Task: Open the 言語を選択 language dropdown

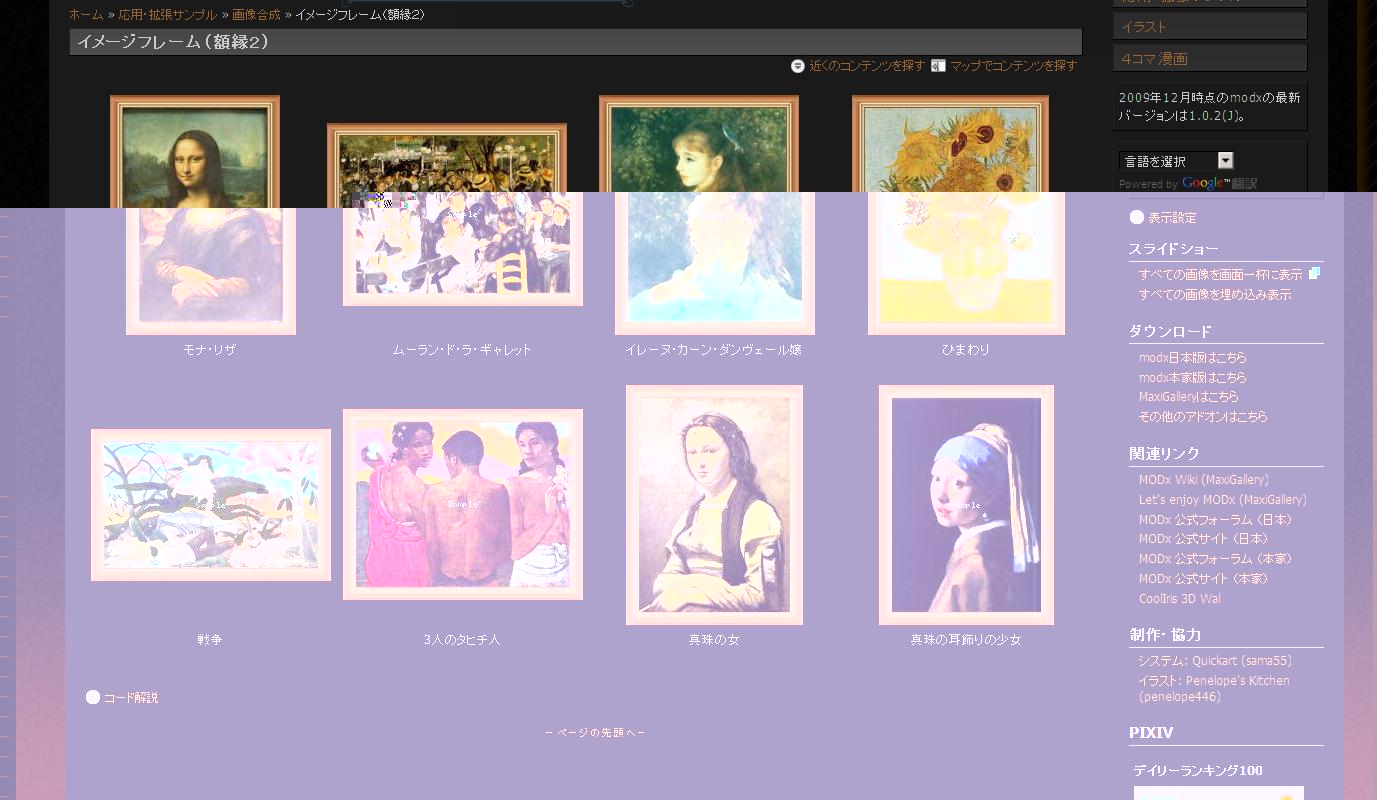Action: tap(1176, 161)
